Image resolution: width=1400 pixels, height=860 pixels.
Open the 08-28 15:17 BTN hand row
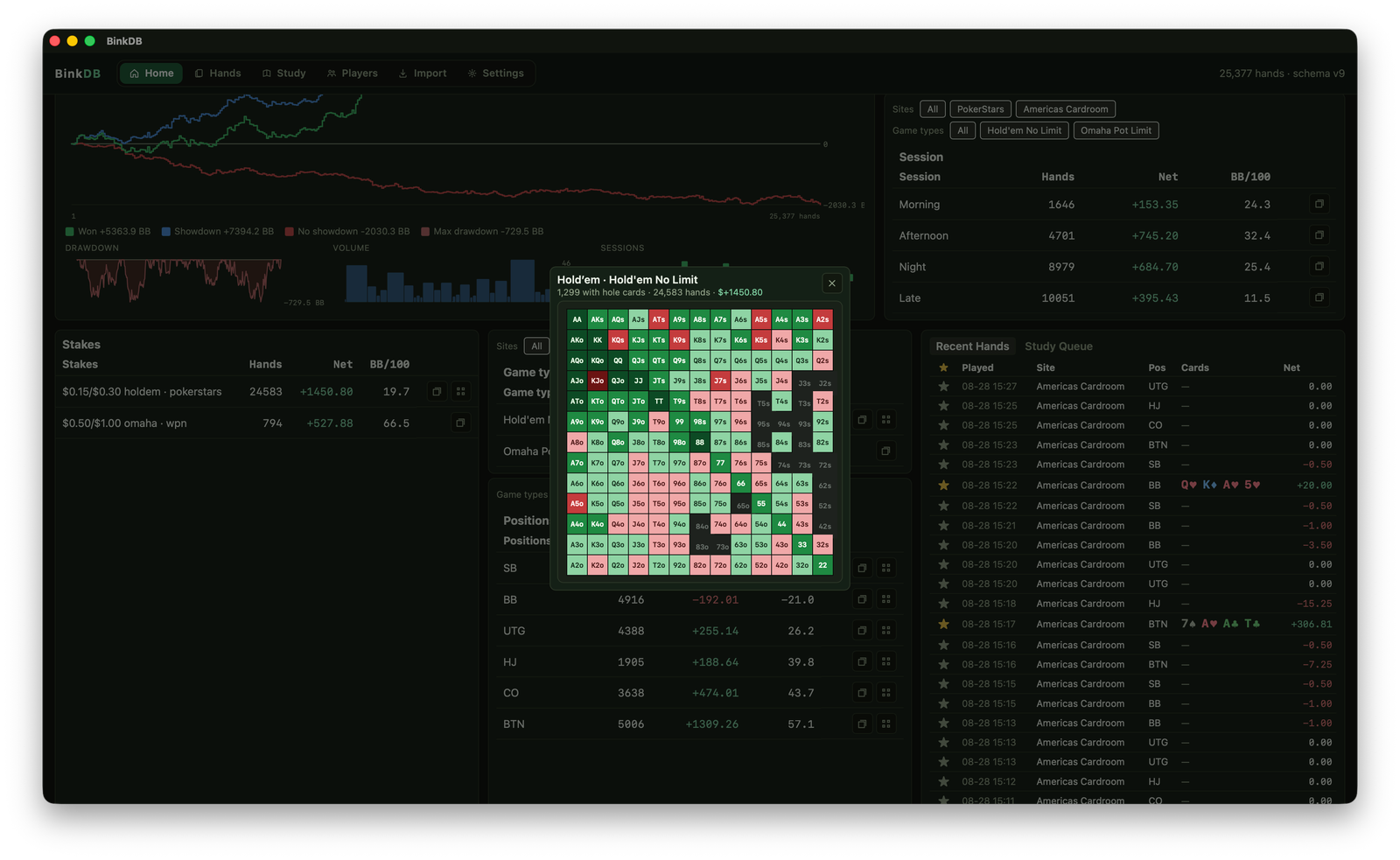1135,624
